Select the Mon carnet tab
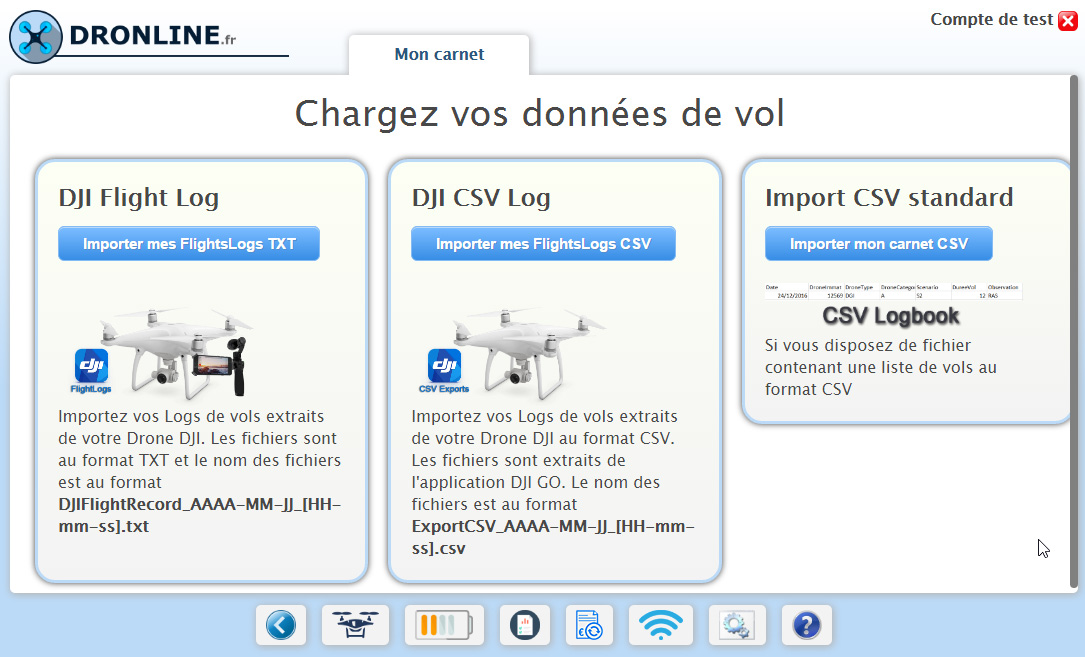Image resolution: width=1085 pixels, height=657 pixels. pyautogui.click(x=439, y=55)
